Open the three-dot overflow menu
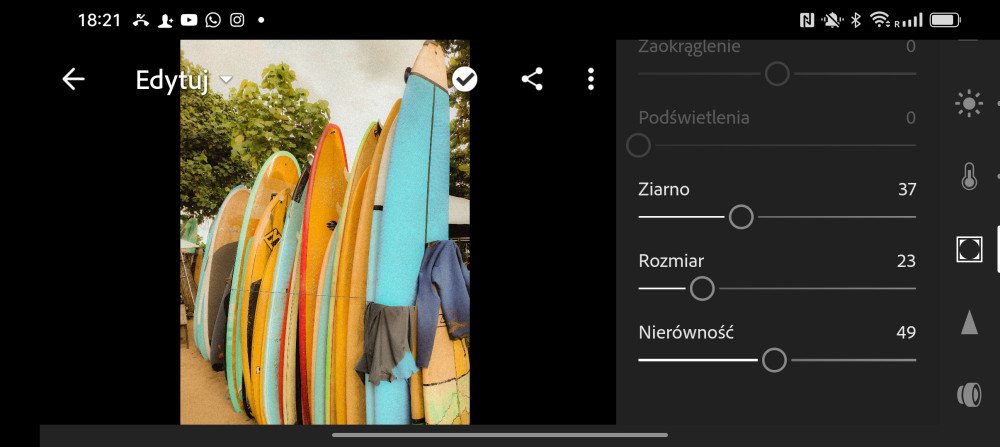 coord(591,79)
